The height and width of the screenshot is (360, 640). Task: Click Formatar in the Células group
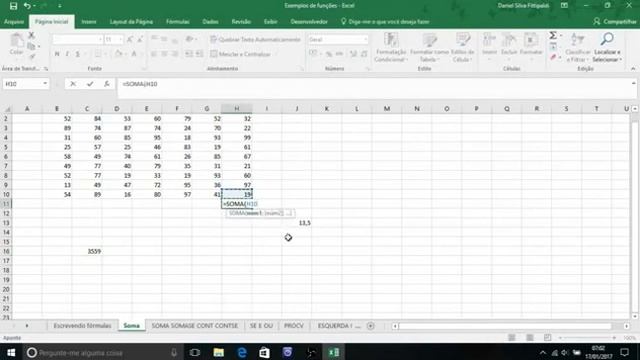[x=531, y=46]
